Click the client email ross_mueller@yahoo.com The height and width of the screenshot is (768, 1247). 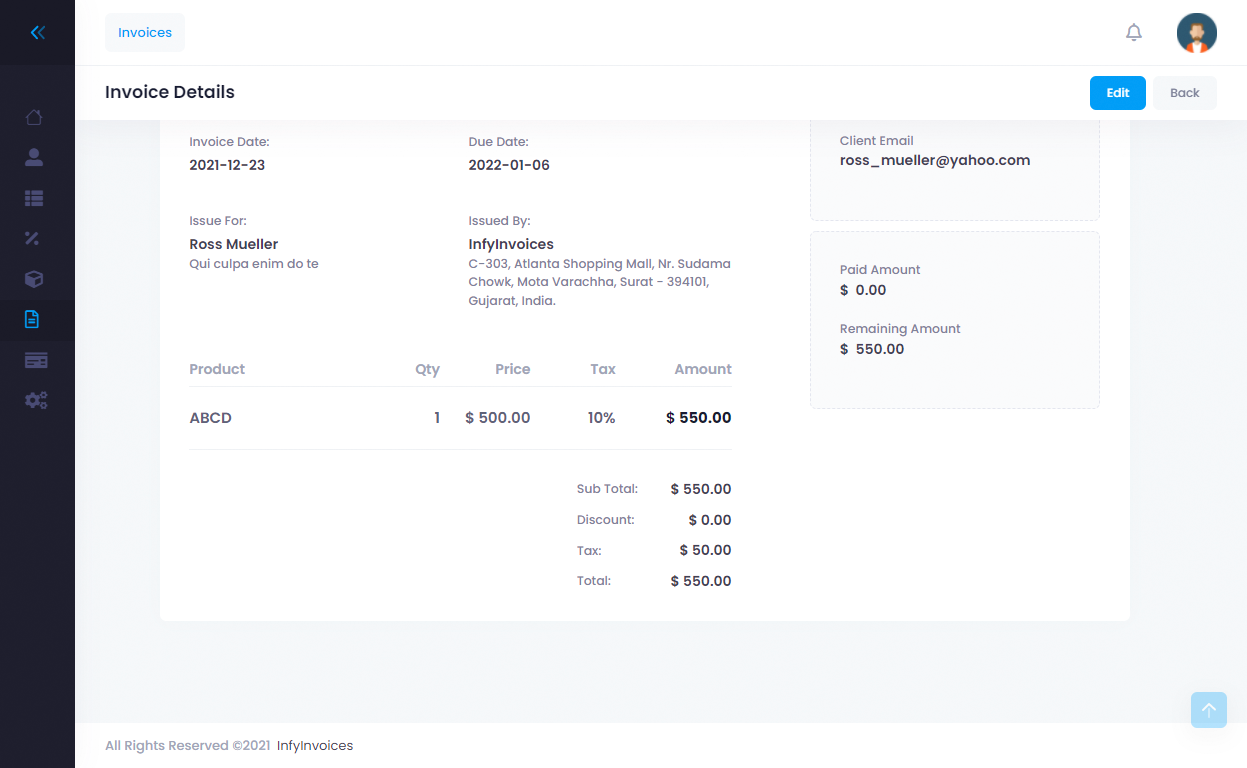(x=934, y=160)
